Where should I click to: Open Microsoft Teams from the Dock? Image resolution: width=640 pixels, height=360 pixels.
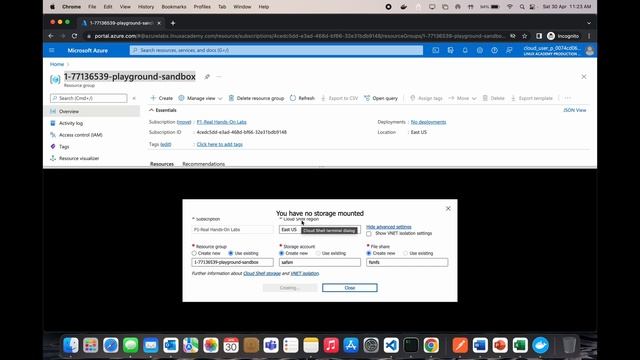[x=271, y=345]
